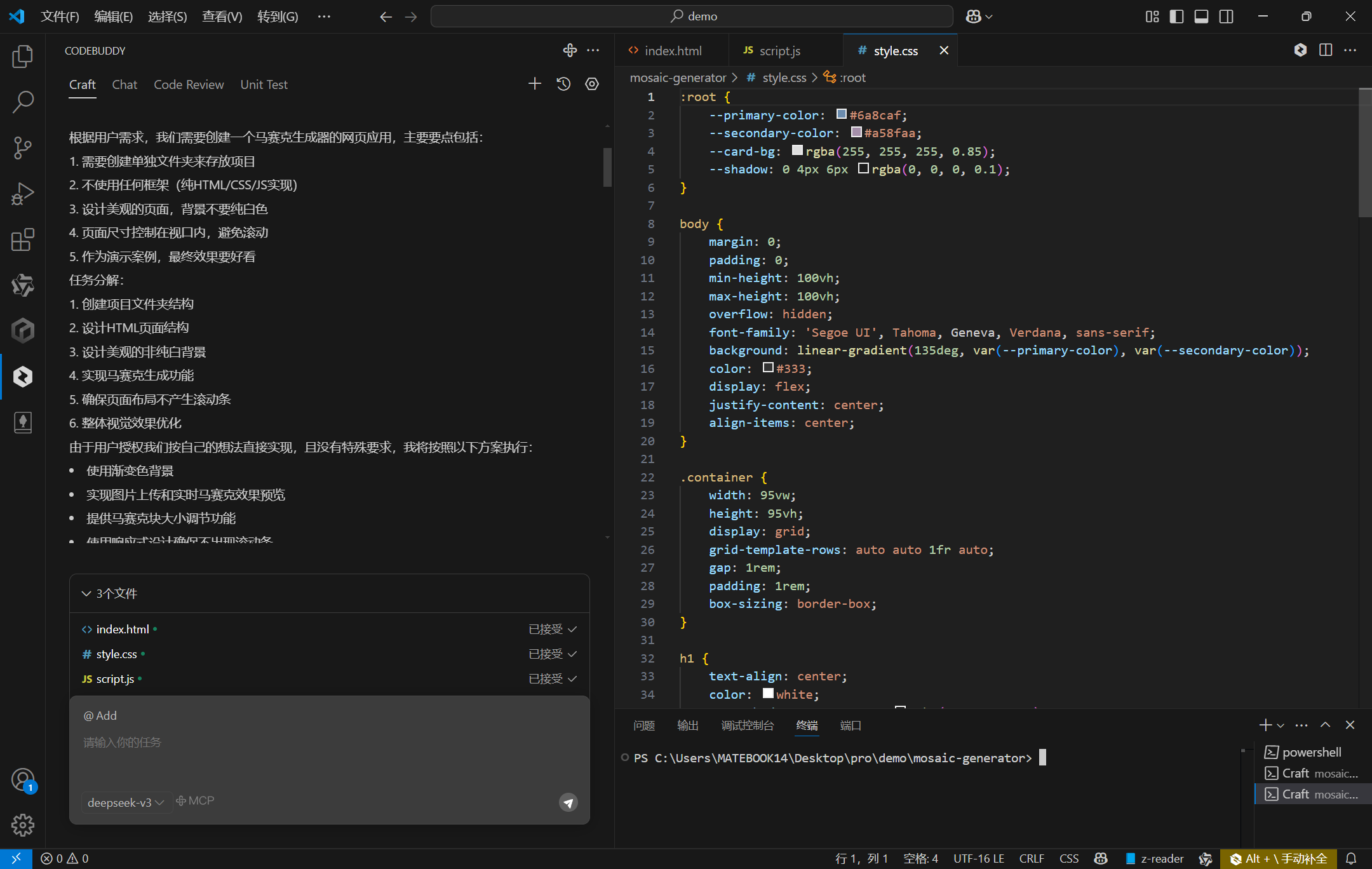
Task: Split the editor to the right
Action: pyautogui.click(x=1326, y=50)
